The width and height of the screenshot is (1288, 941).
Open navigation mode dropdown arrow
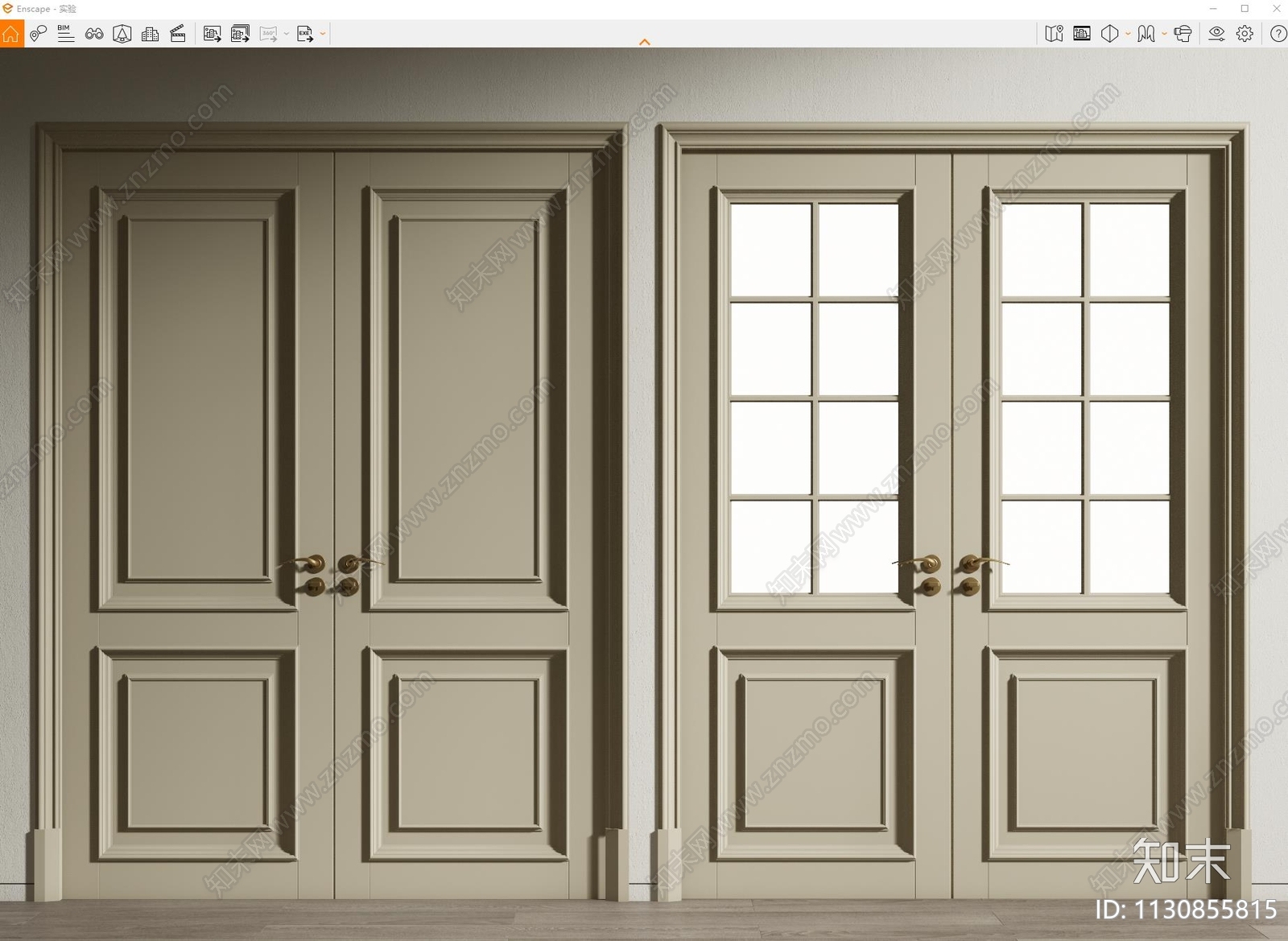point(1164,34)
